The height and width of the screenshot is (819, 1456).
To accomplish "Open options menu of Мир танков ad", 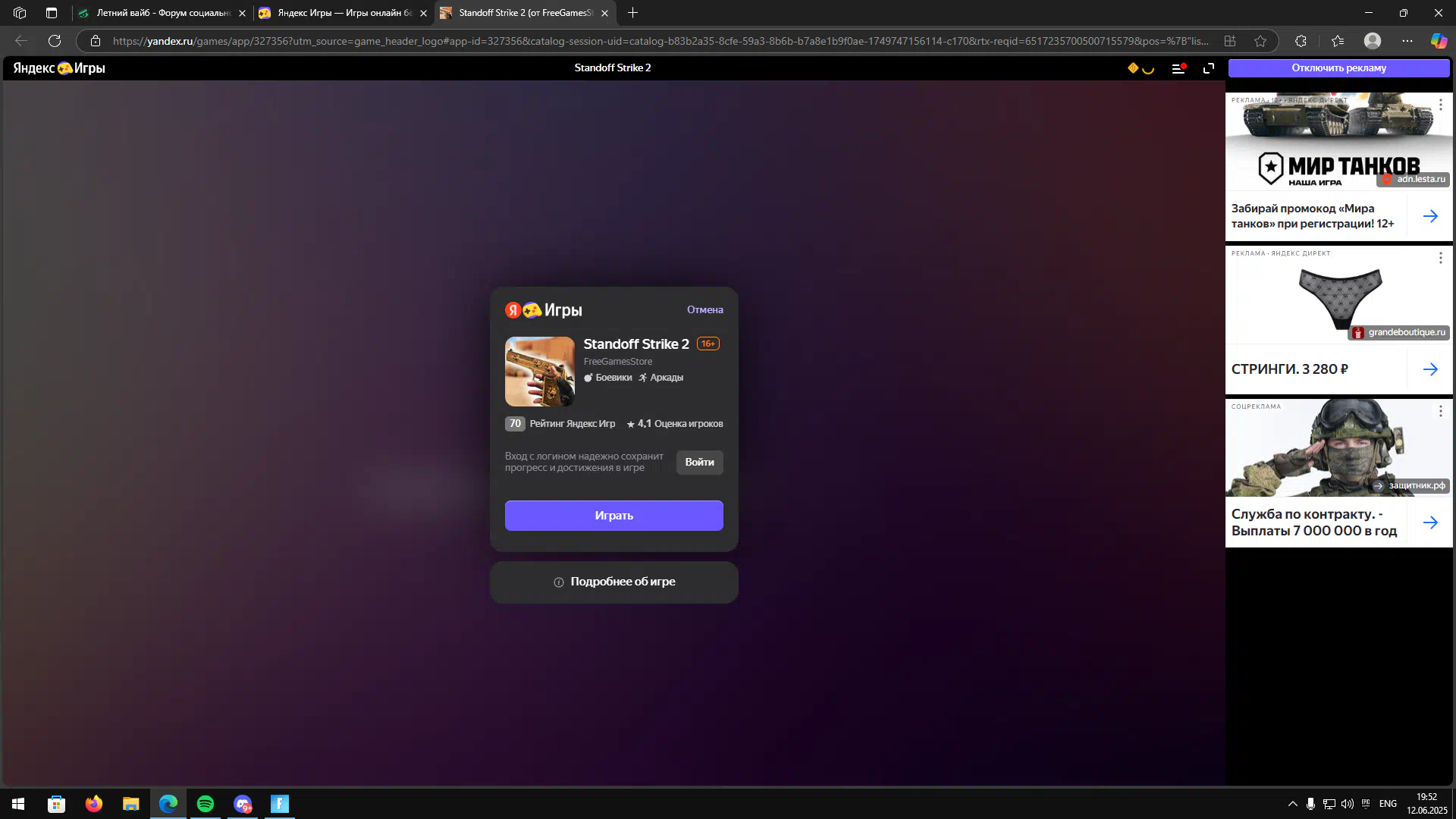I will (1440, 105).
